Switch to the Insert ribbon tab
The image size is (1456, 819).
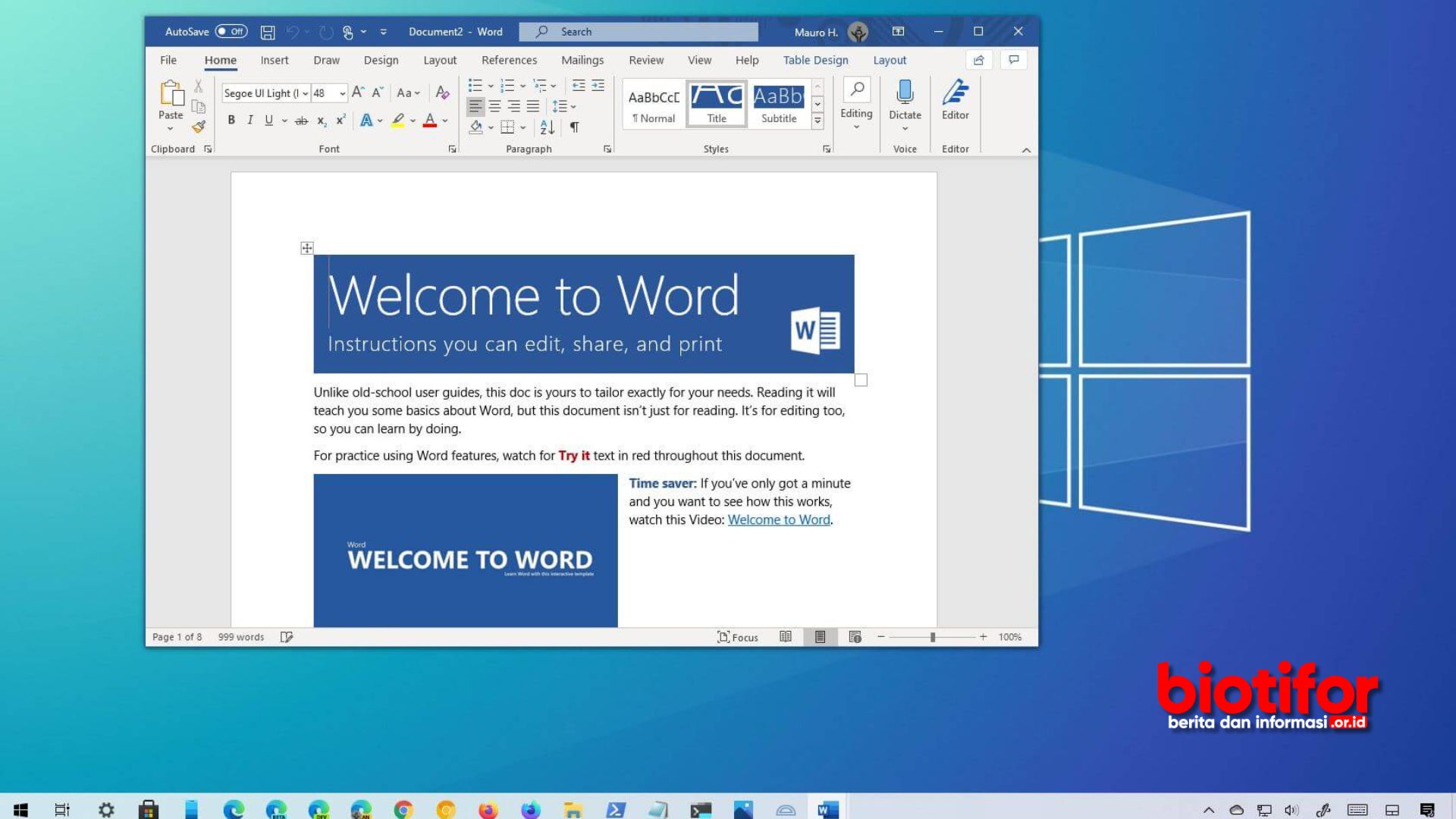274,60
